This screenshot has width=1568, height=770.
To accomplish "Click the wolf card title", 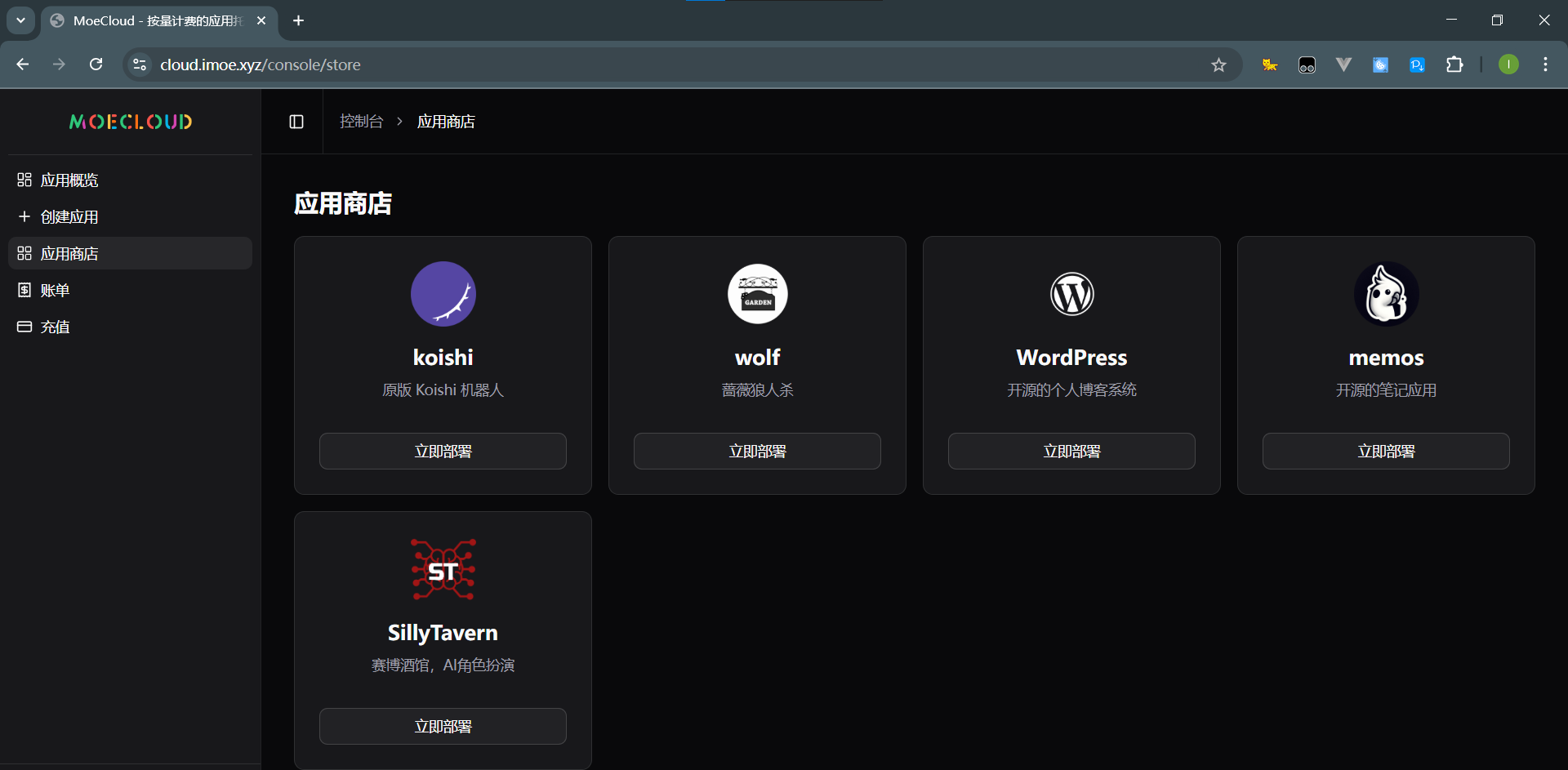I will [758, 358].
